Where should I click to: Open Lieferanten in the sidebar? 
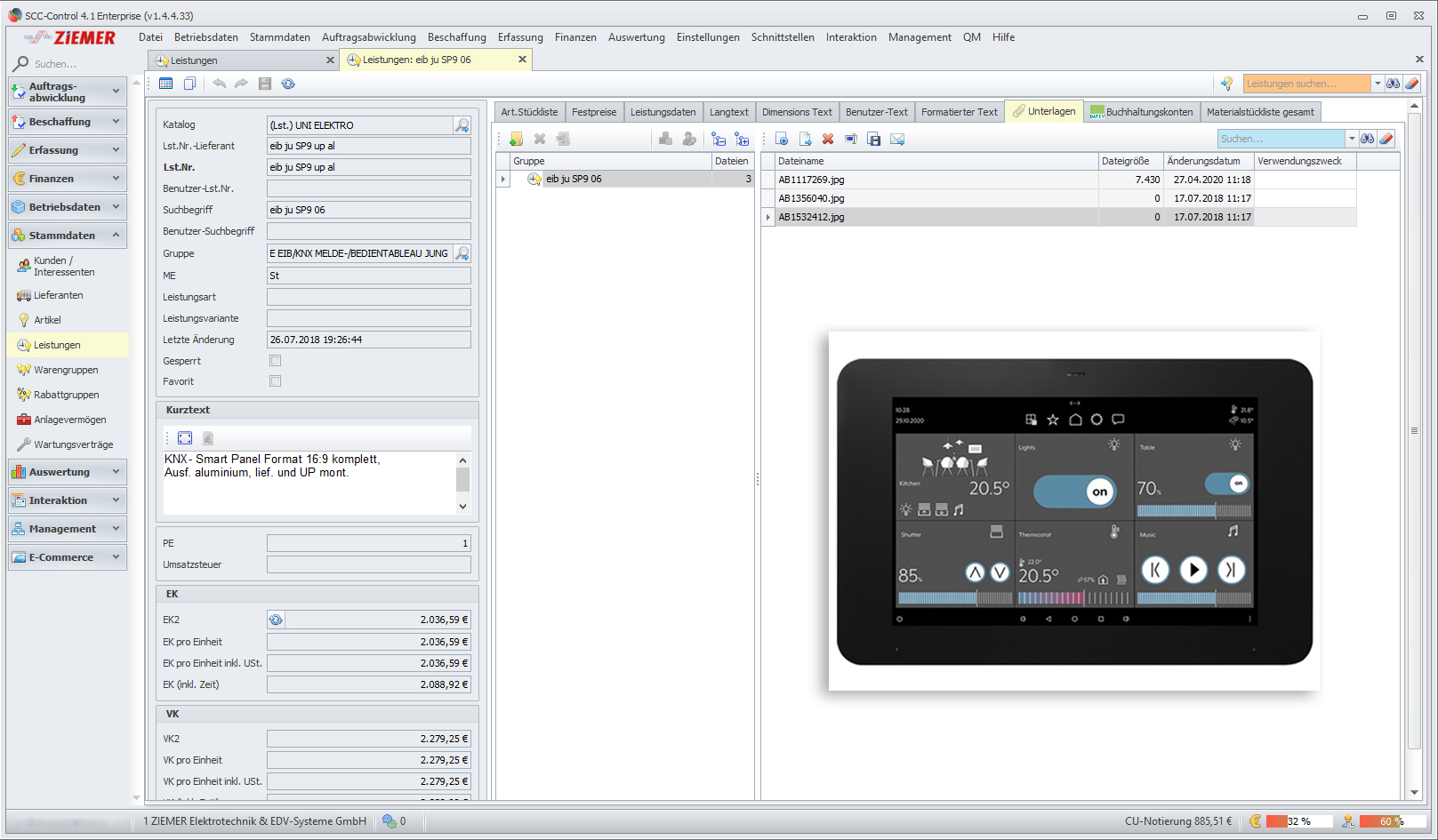coord(59,295)
